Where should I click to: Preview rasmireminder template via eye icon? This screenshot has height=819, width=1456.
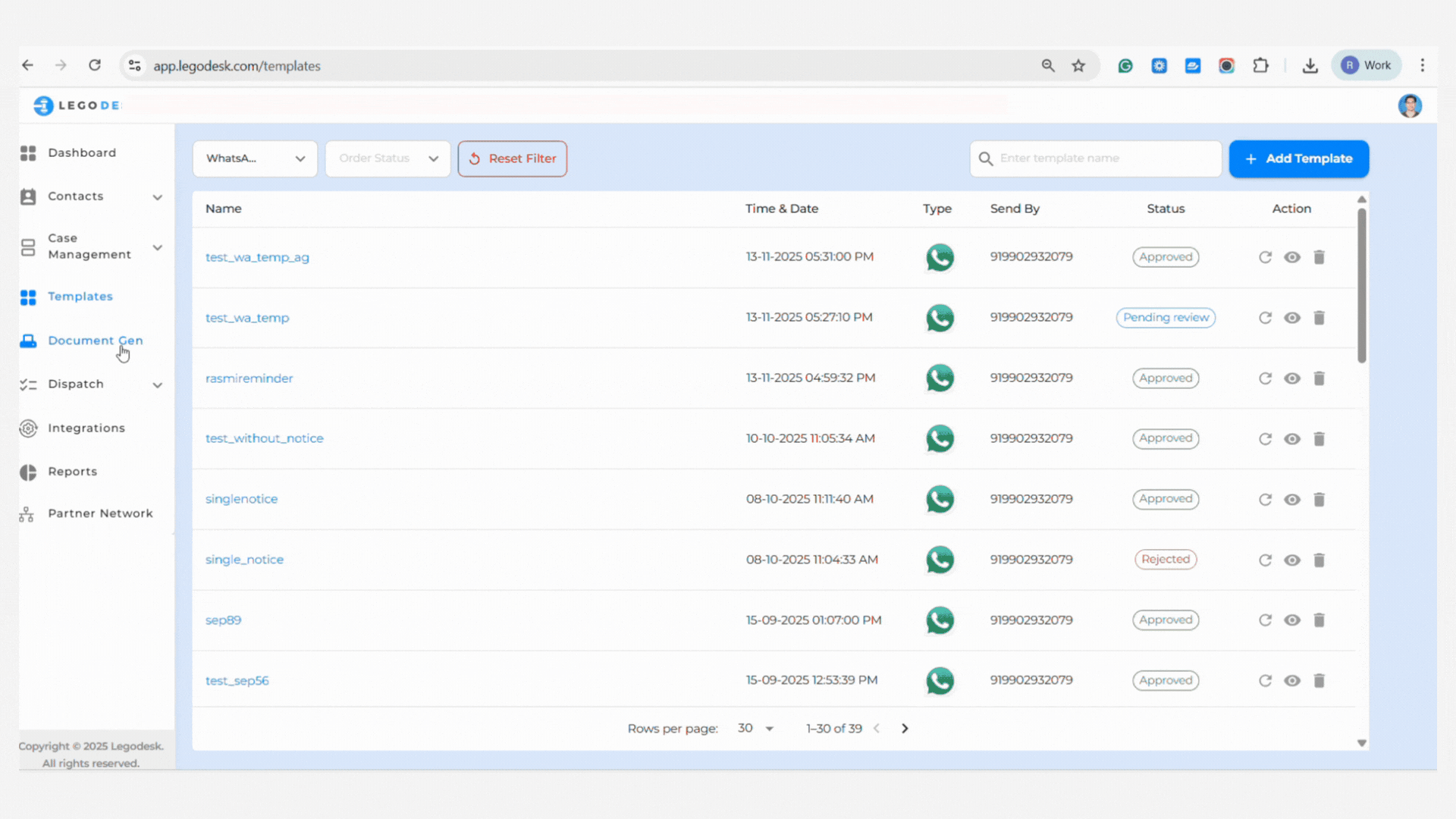[x=1292, y=378]
